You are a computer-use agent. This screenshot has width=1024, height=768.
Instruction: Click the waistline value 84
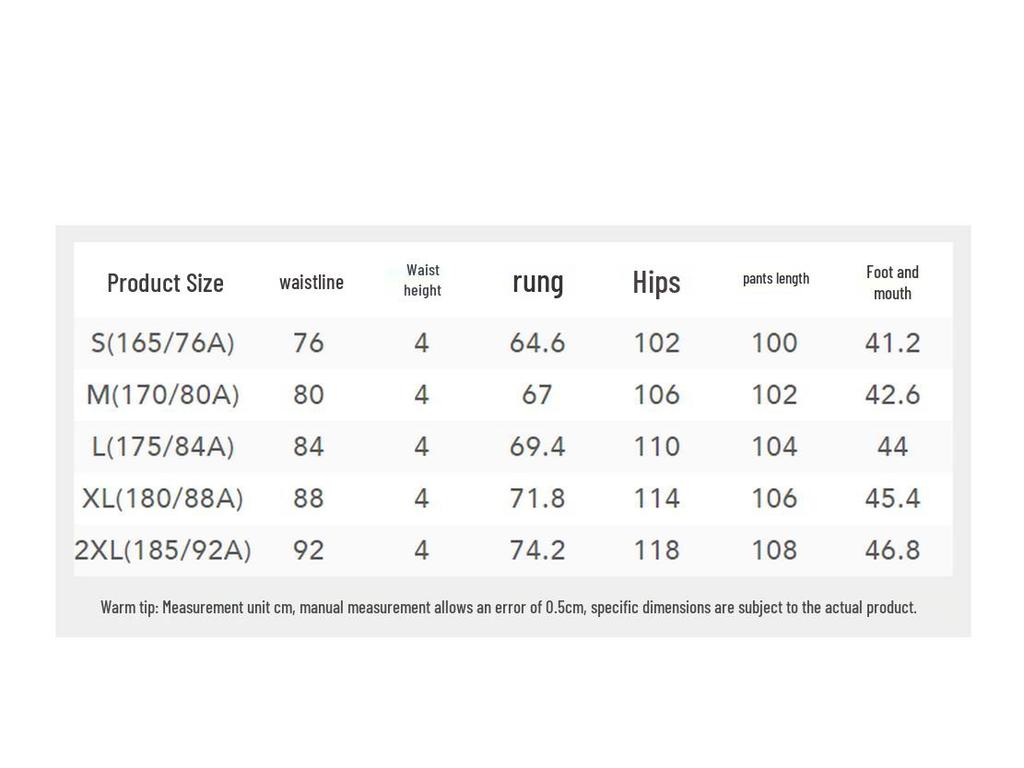(x=308, y=446)
